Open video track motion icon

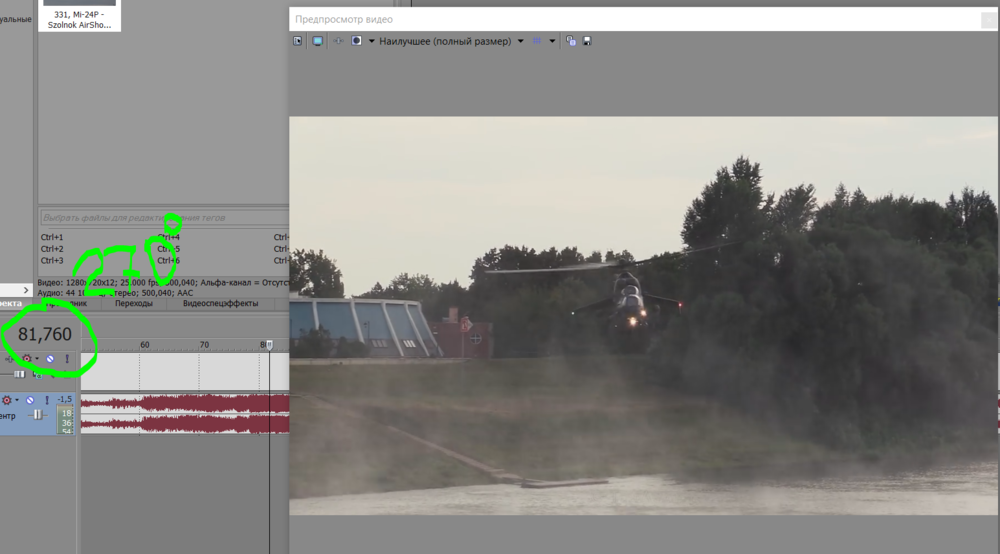pyautogui.click(x=10, y=359)
